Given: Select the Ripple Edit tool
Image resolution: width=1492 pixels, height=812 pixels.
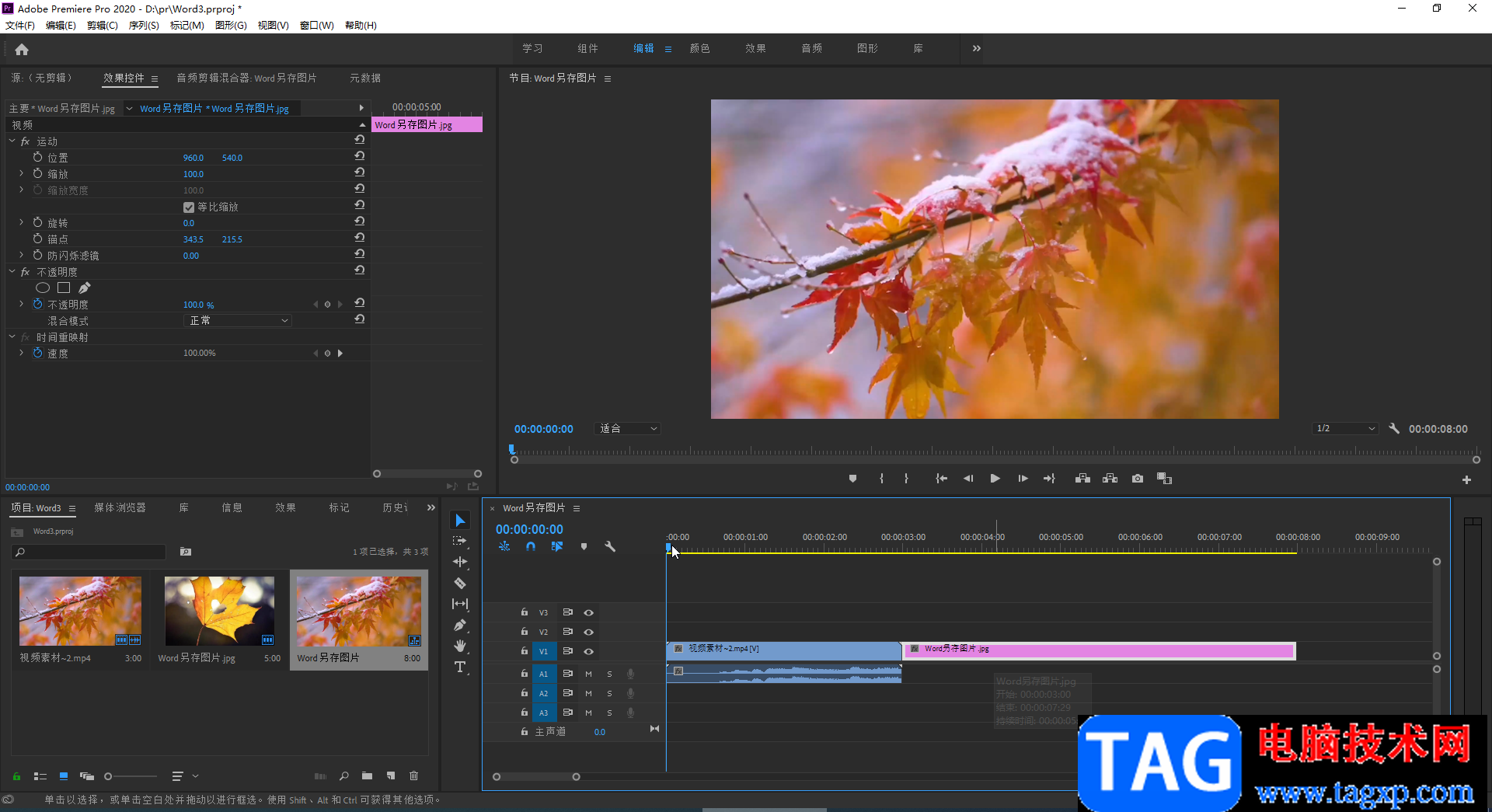Looking at the screenshot, I should [x=460, y=562].
